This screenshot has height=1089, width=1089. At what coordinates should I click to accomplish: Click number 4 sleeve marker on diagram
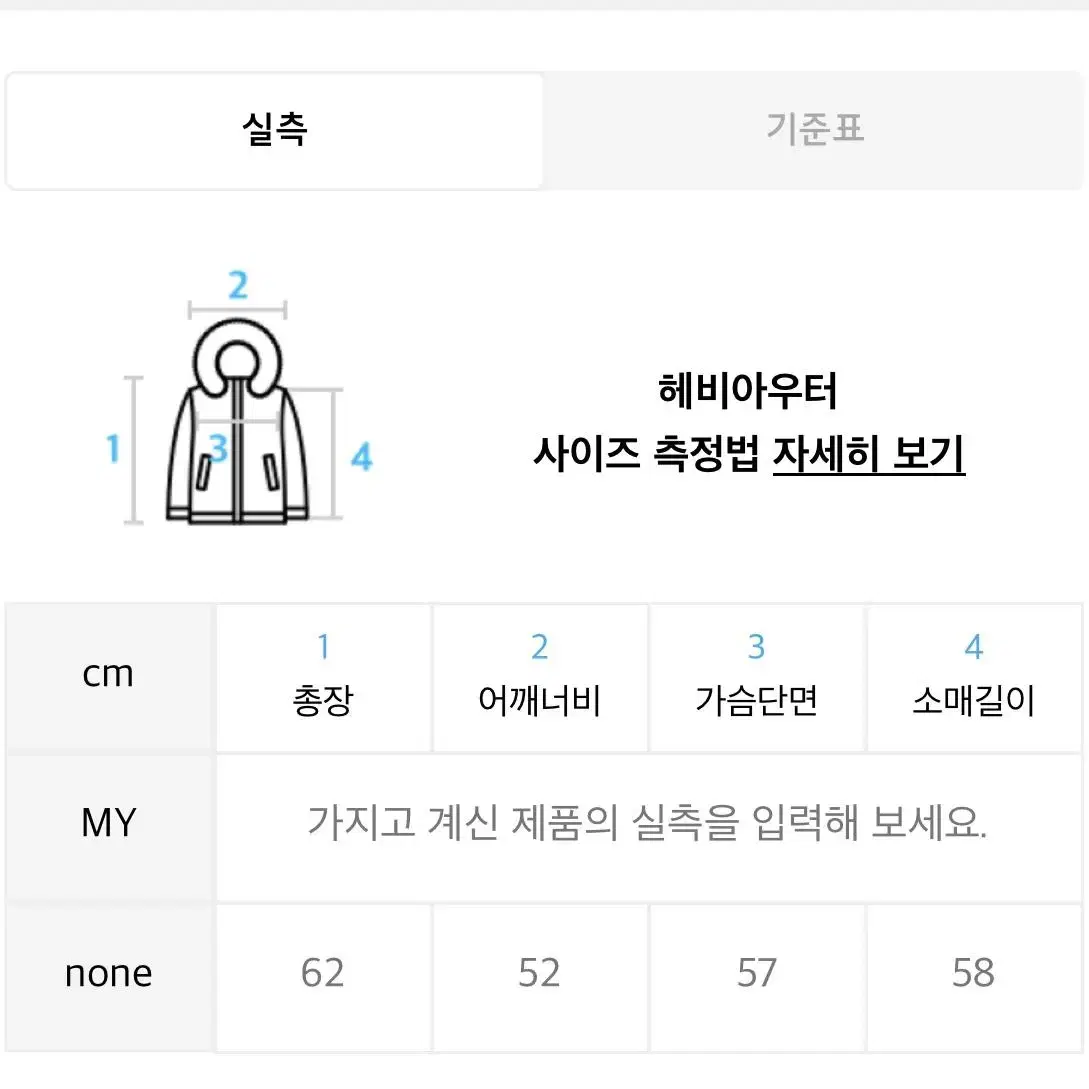coord(361,456)
